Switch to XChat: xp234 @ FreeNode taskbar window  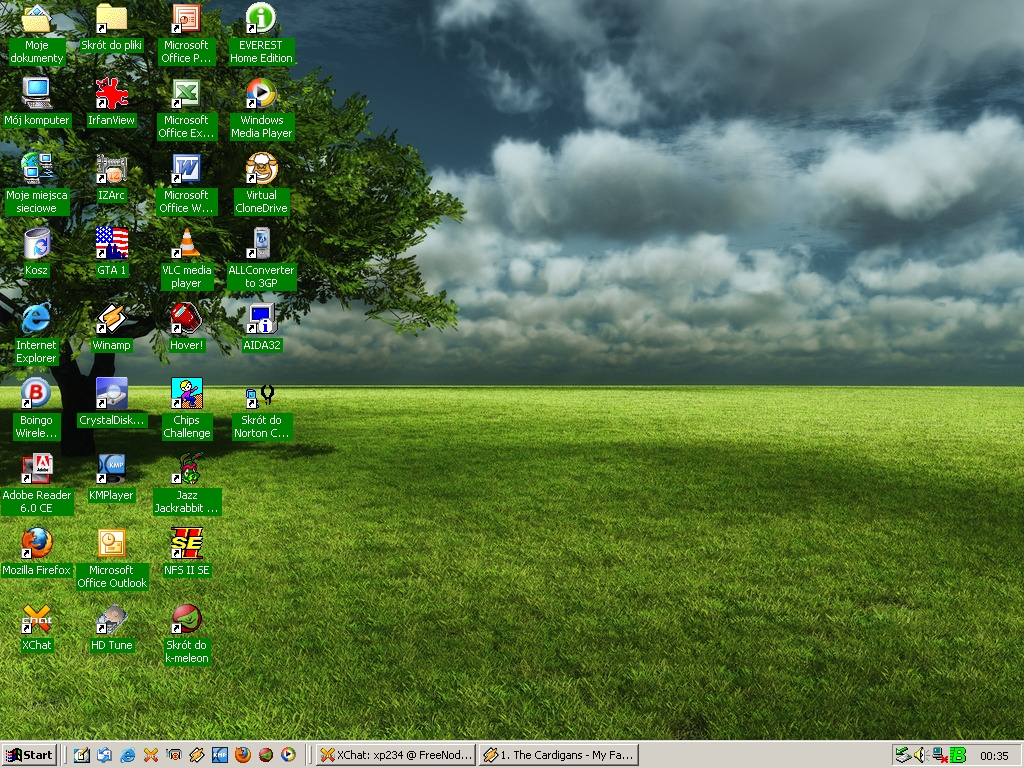click(x=396, y=755)
